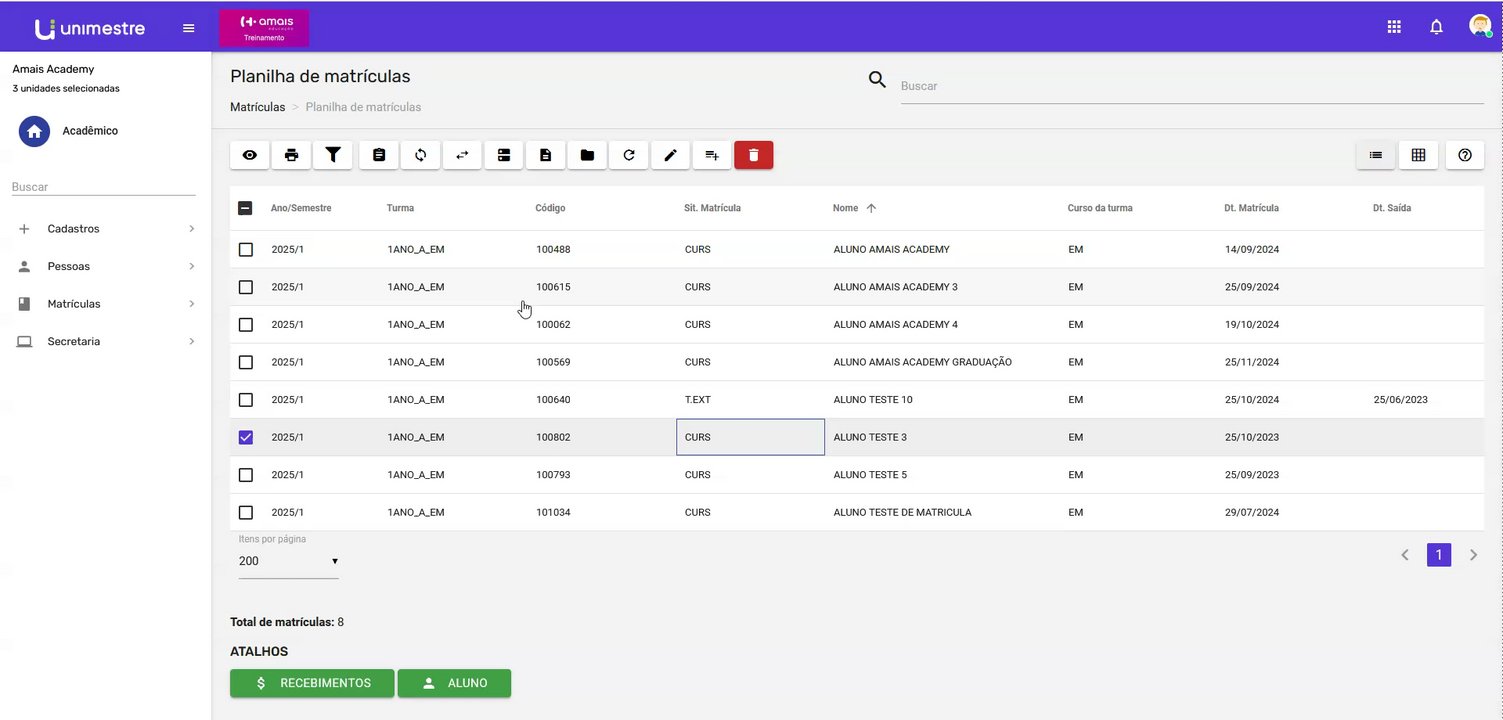
Task: Click the pencil edit icon
Action: coord(670,155)
